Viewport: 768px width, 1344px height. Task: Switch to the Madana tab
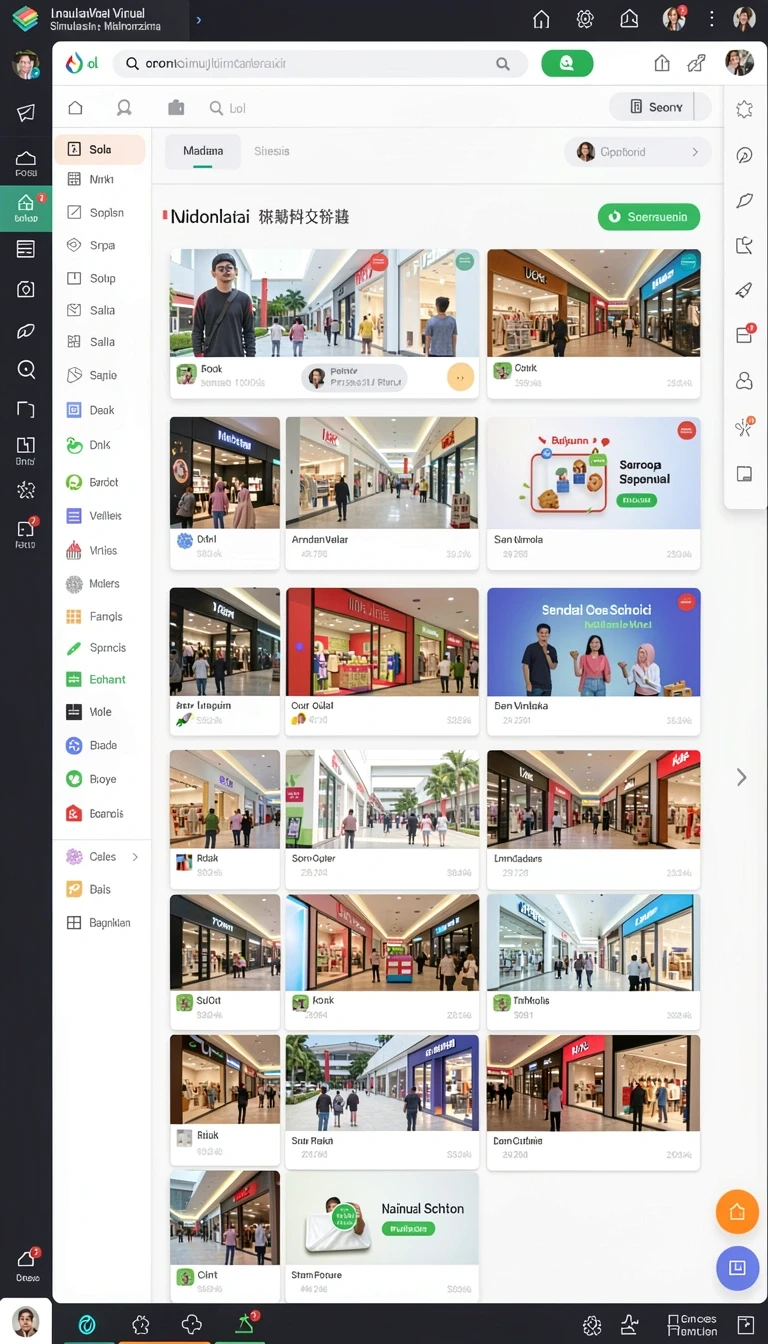pos(203,151)
